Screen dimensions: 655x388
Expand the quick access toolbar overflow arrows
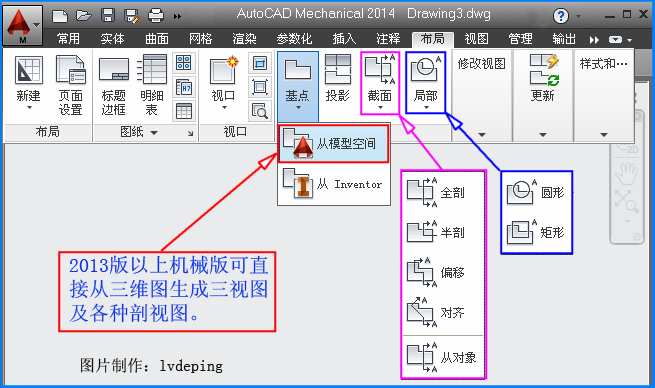point(178,17)
